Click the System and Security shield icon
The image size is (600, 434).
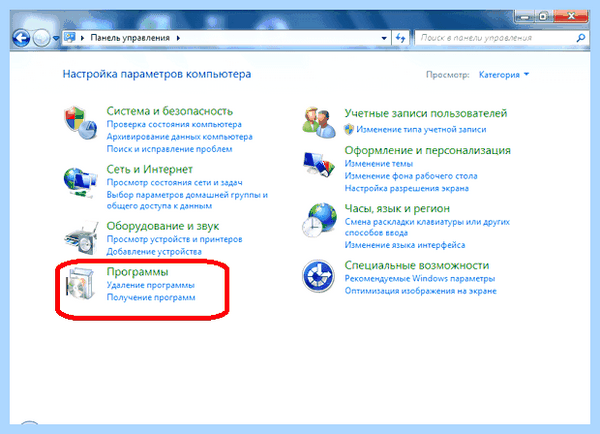(x=80, y=123)
